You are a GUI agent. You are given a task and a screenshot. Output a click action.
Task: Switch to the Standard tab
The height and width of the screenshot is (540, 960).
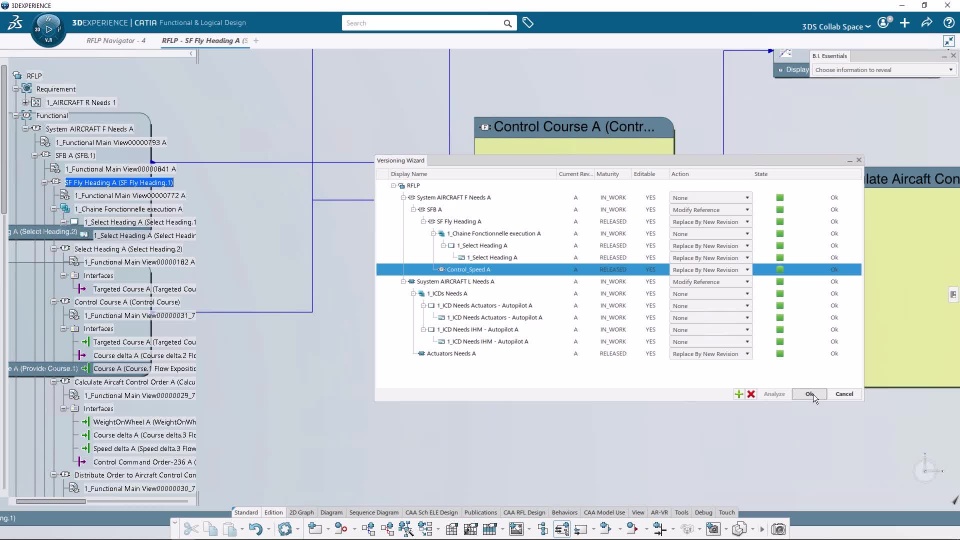(x=246, y=512)
